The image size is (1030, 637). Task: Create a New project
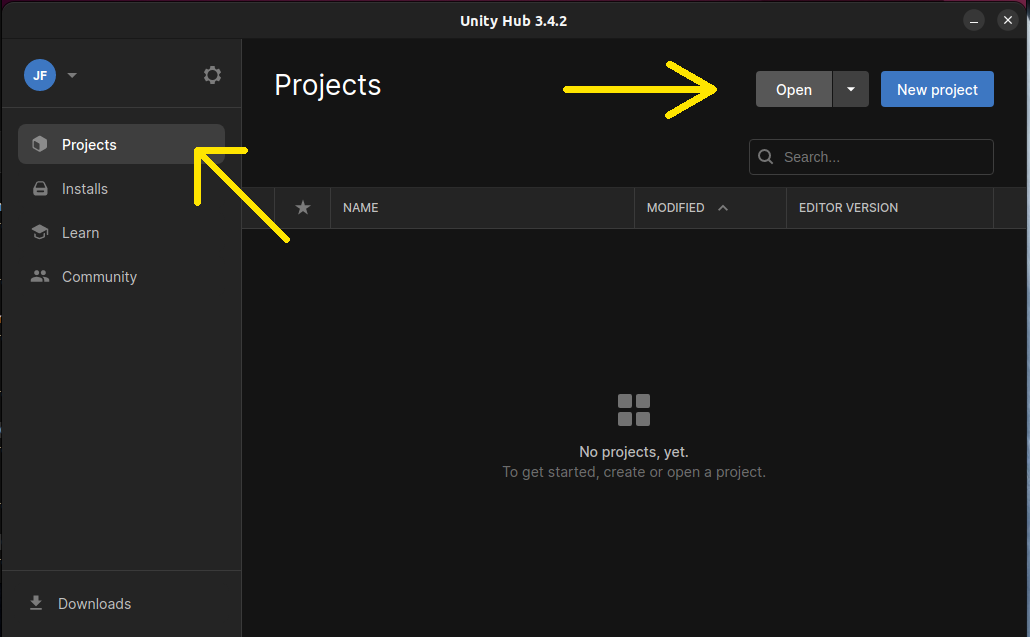tap(937, 89)
